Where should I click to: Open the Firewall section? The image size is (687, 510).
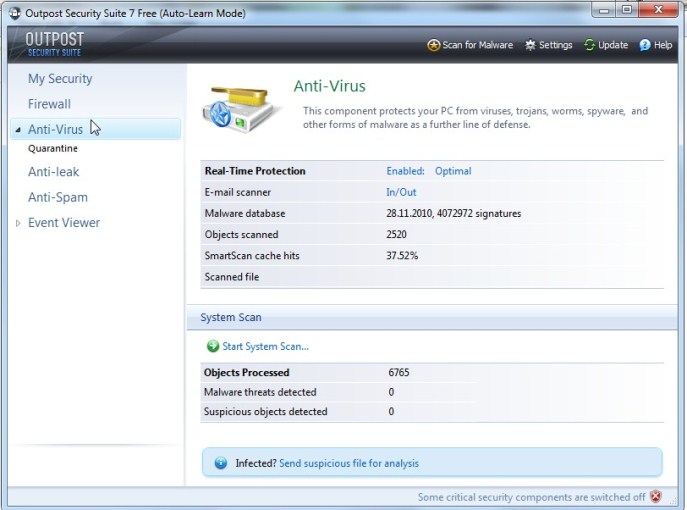(49, 104)
